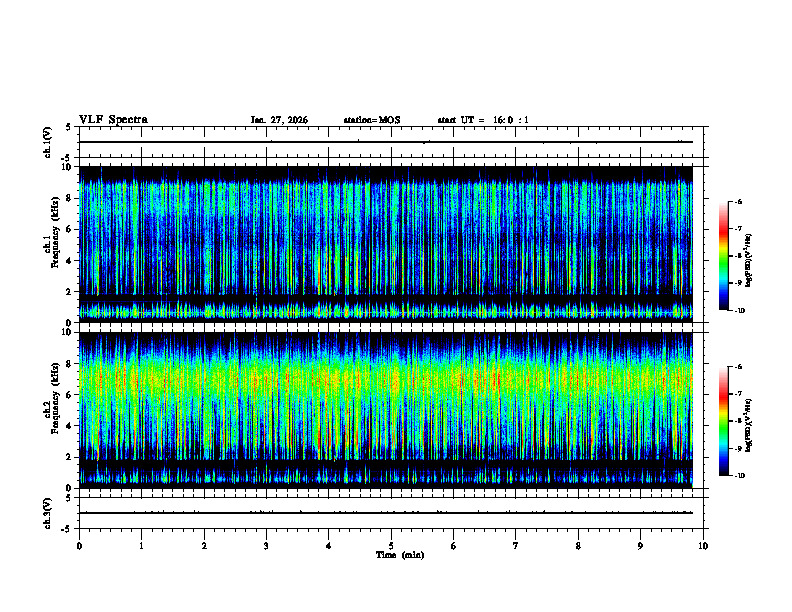Click the time axis tick label "0"

click(x=79, y=546)
